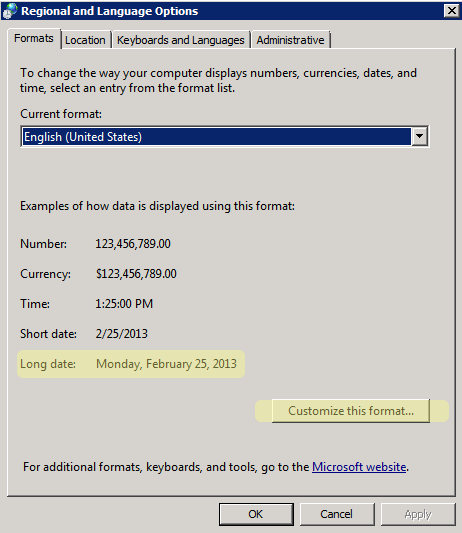The width and height of the screenshot is (462, 533).
Task: Close the Regional and Language Options dialog
Action: coord(451,11)
